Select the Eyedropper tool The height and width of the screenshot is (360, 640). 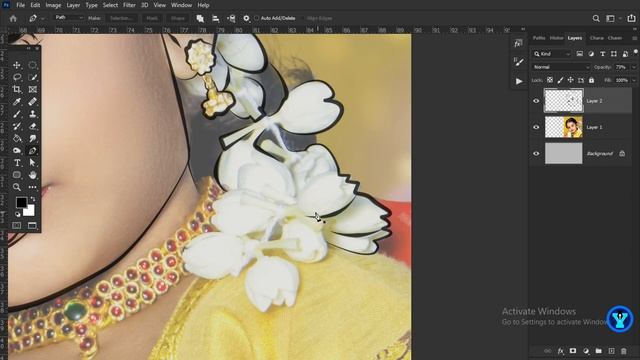[x=17, y=102]
